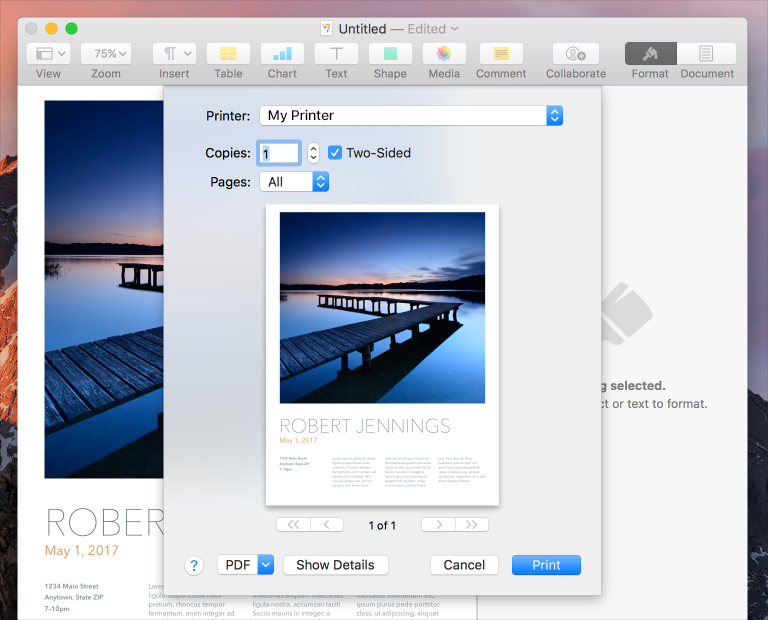The width and height of the screenshot is (768, 620).
Task: Open print dialog help
Action: (x=194, y=566)
